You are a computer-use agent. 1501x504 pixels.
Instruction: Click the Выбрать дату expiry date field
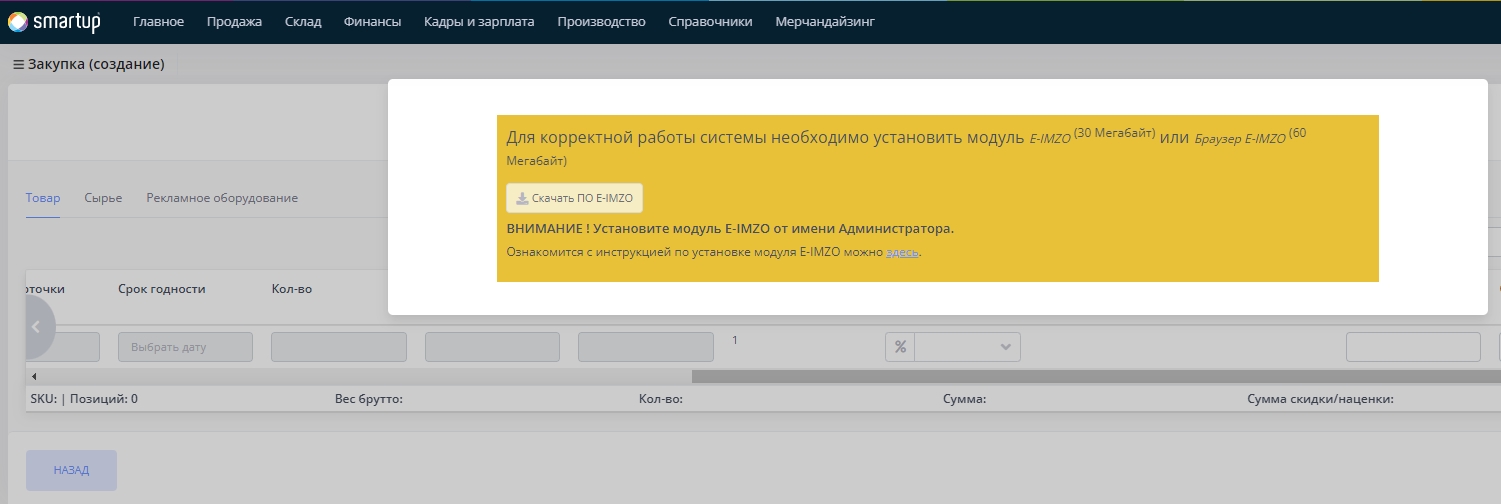click(x=185, y=347)
